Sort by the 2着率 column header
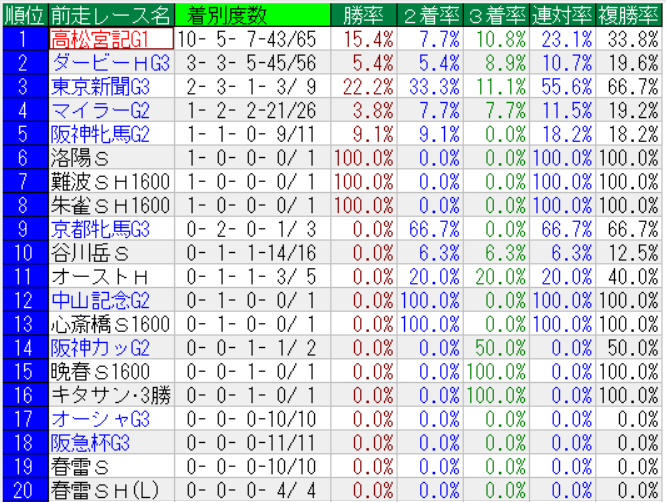The image size is (666, 502). [429, 16]
